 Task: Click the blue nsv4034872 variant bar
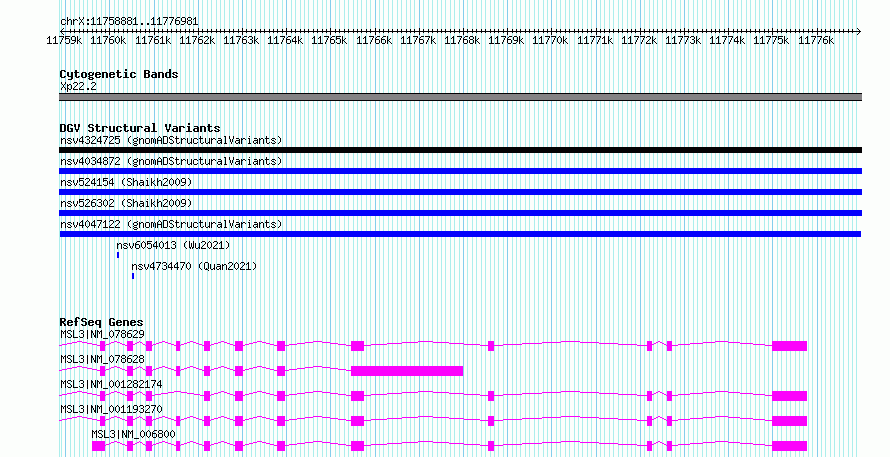point(460,171)
